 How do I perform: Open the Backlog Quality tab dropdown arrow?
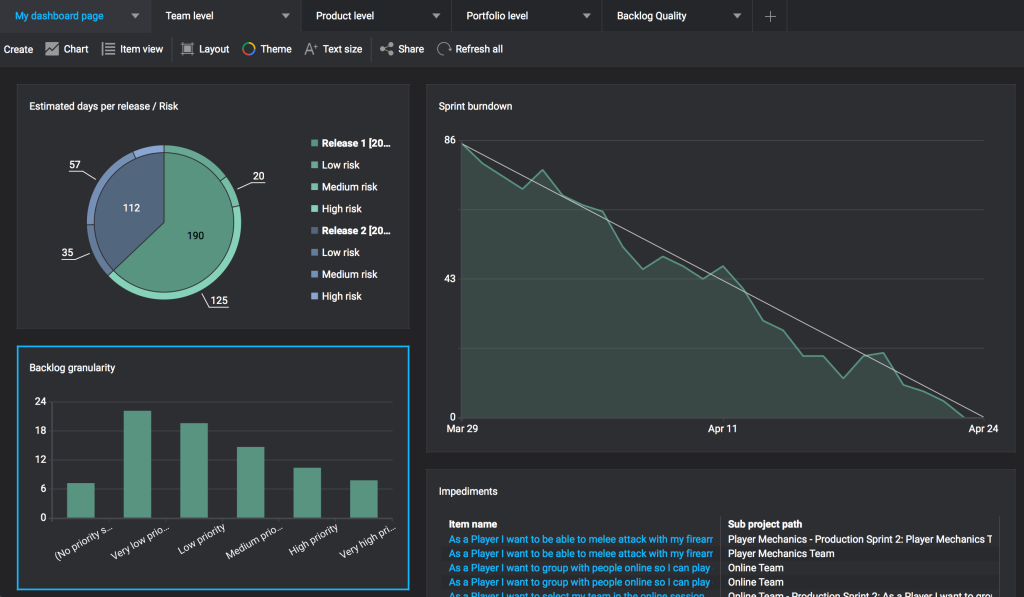(737, 16)
